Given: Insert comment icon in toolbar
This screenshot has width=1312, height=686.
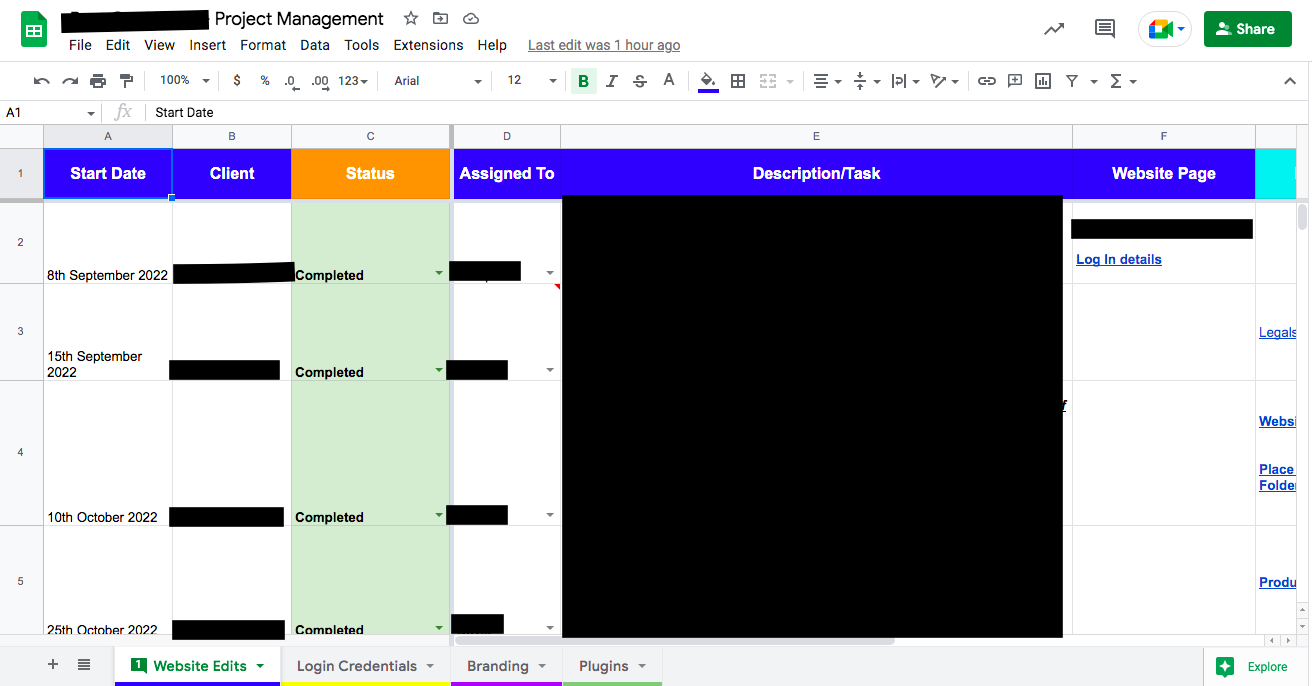Looking at the screenshot, I should [x=1015, y=81].
